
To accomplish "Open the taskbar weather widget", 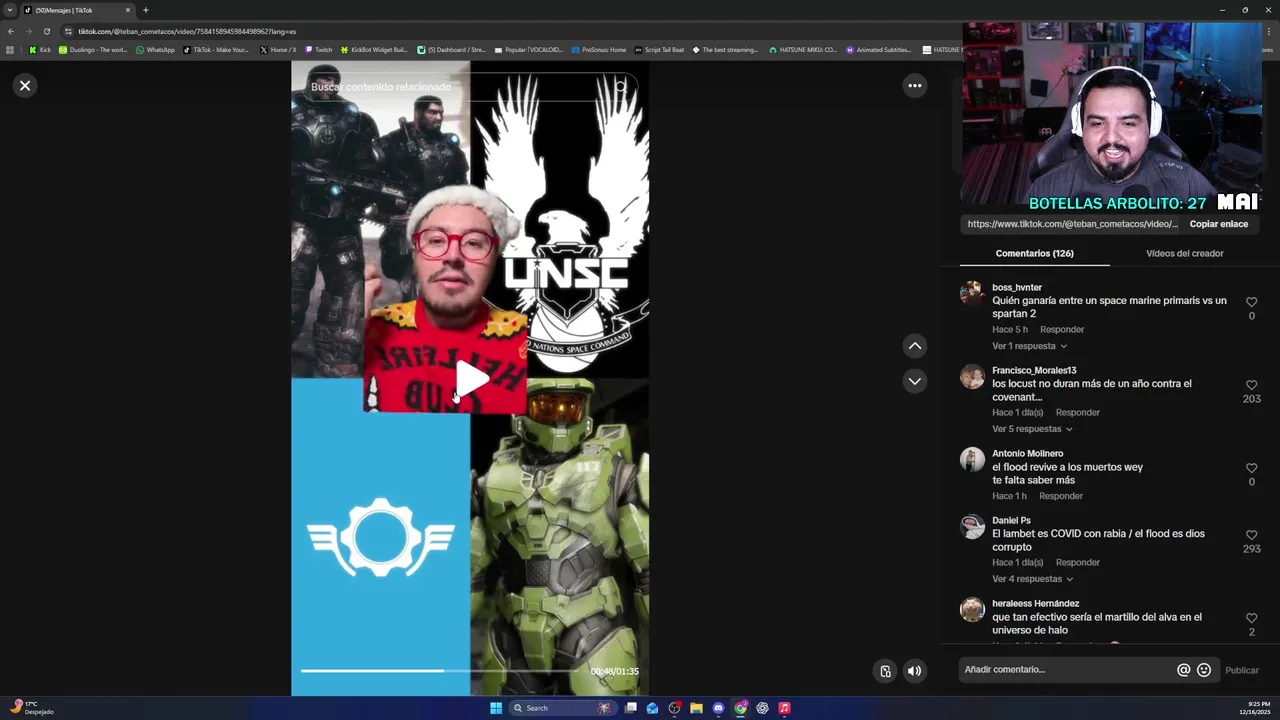I will (30, 708).
